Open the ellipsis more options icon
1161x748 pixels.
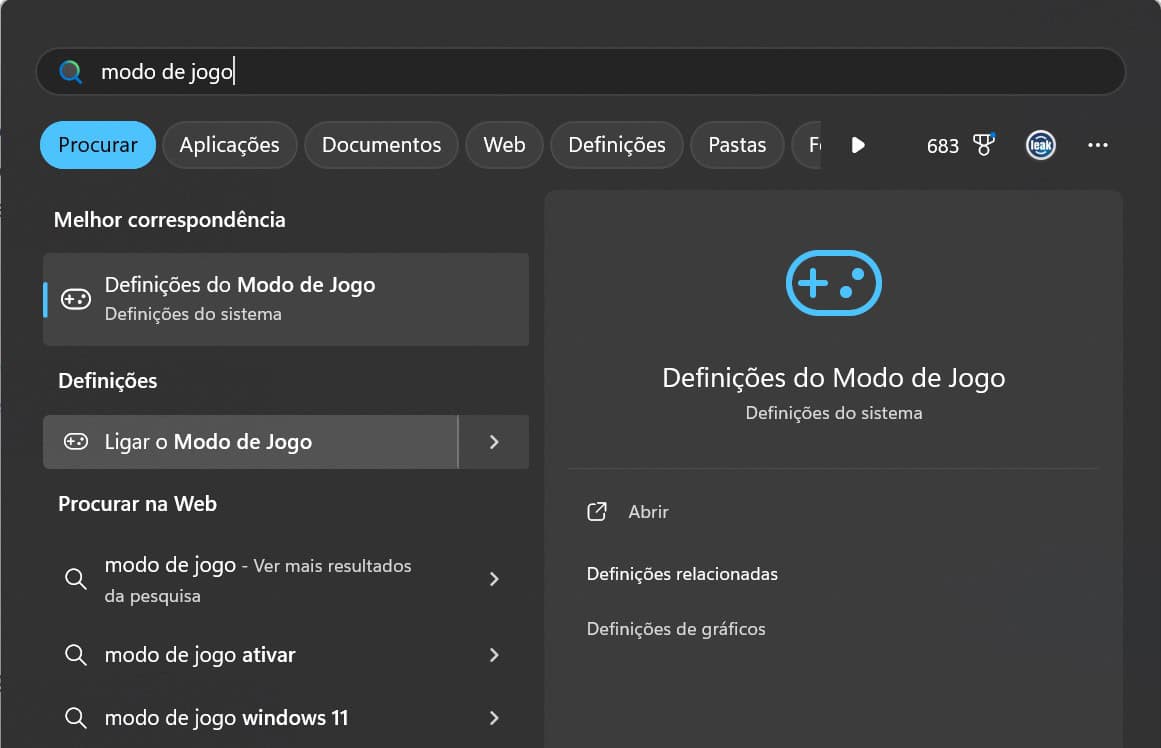(1097, 145)
